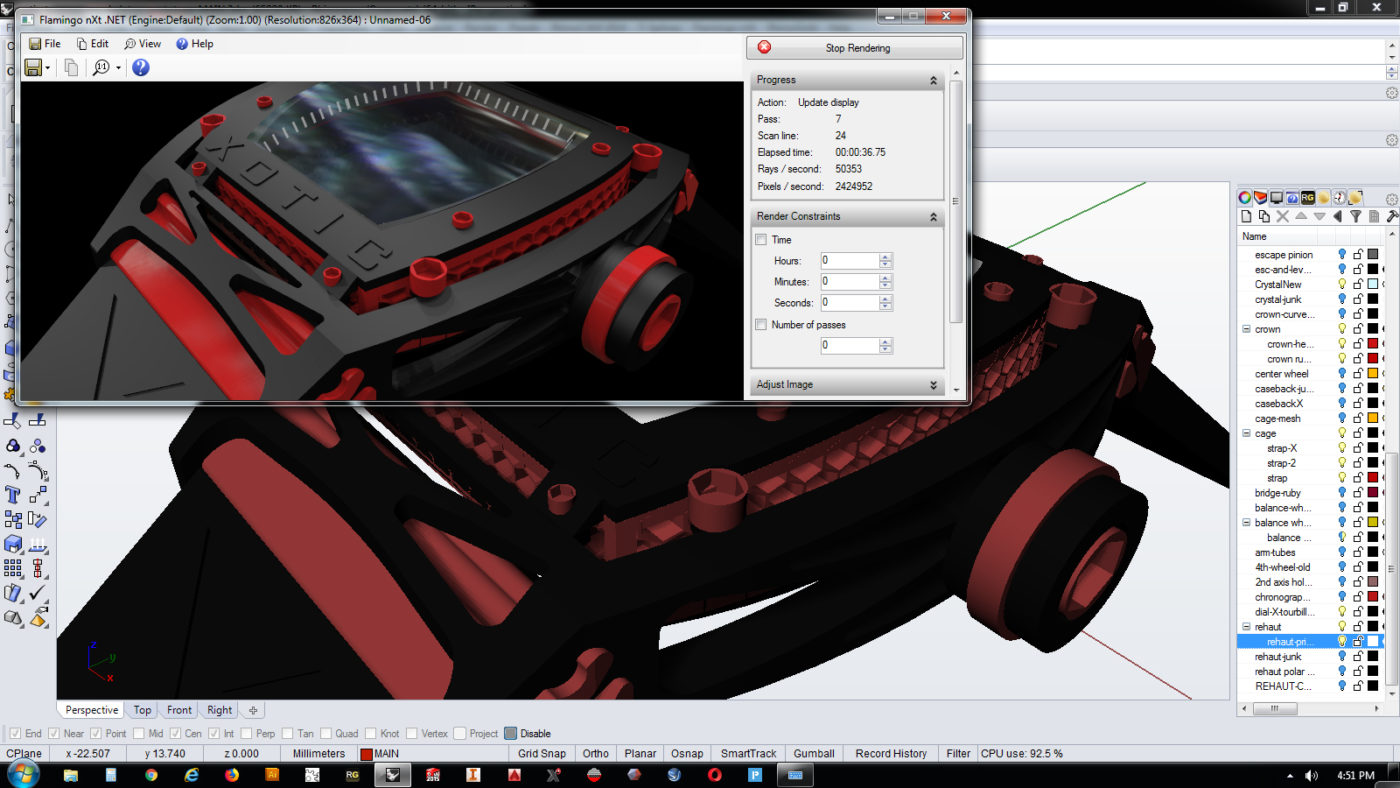Toggle lock icon for CrystalNew layer

coord(1358,284)
